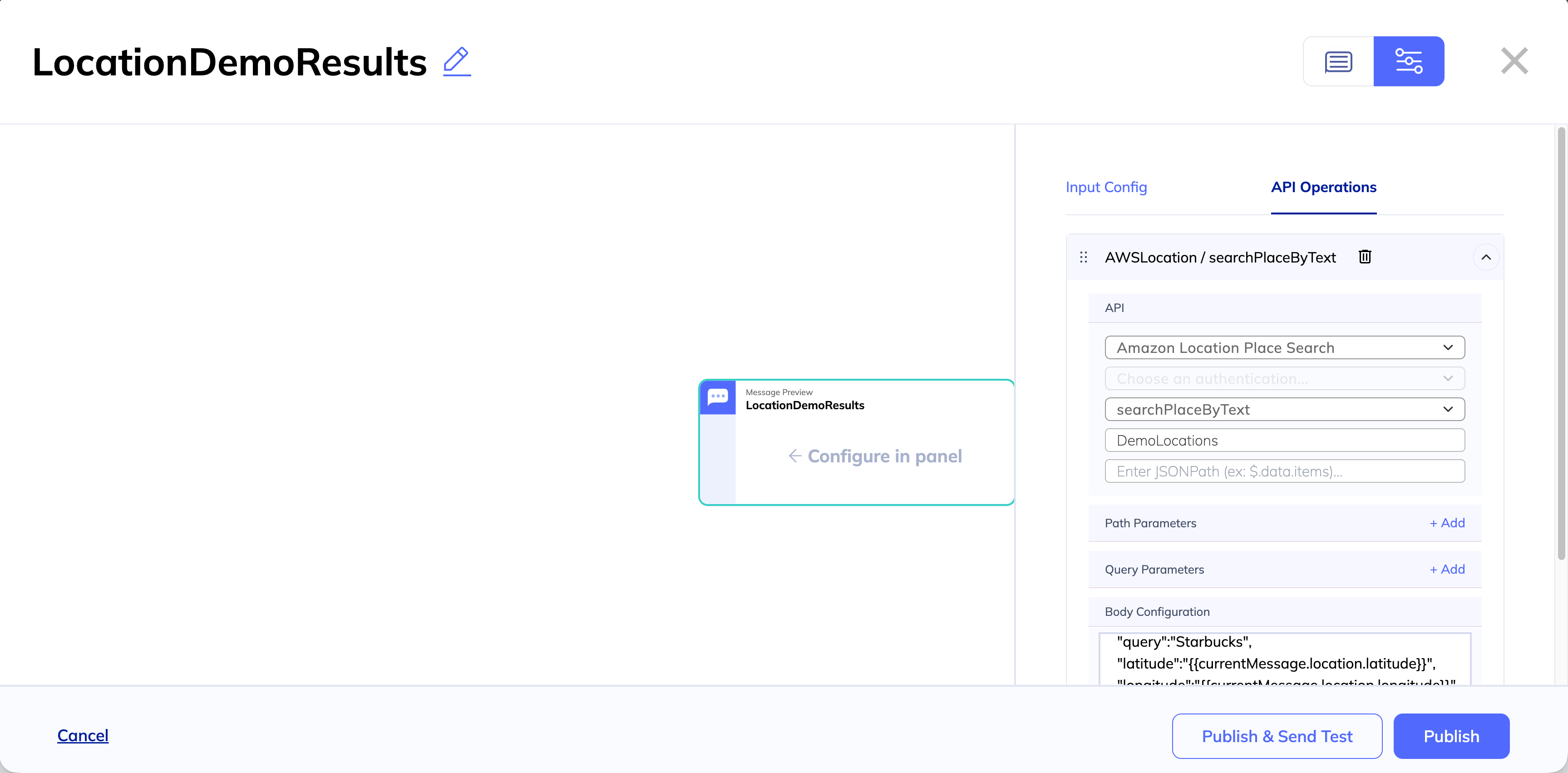
Task: Click the DemoLocations input field
Action: pos(1284,441)
